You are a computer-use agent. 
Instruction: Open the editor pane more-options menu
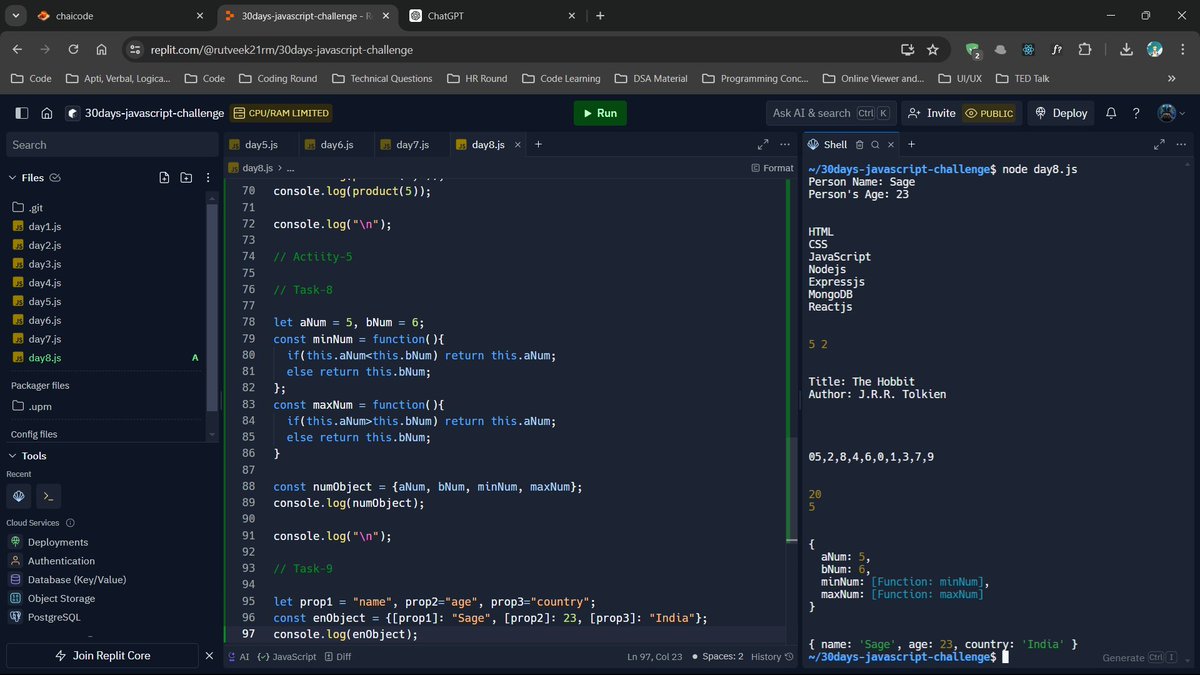coord(786,145)
